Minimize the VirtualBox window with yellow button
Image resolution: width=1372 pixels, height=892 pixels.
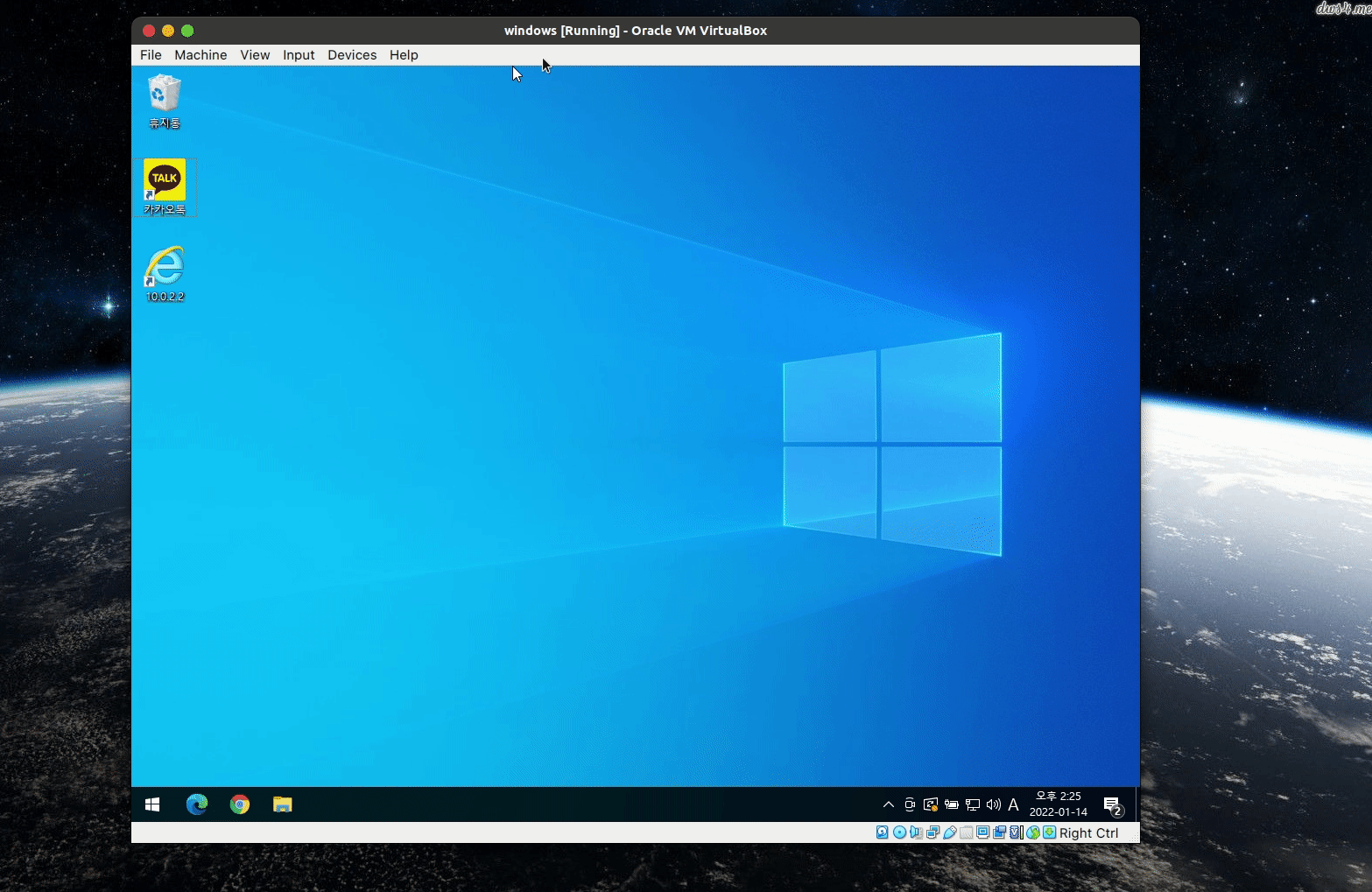[168, 31]
